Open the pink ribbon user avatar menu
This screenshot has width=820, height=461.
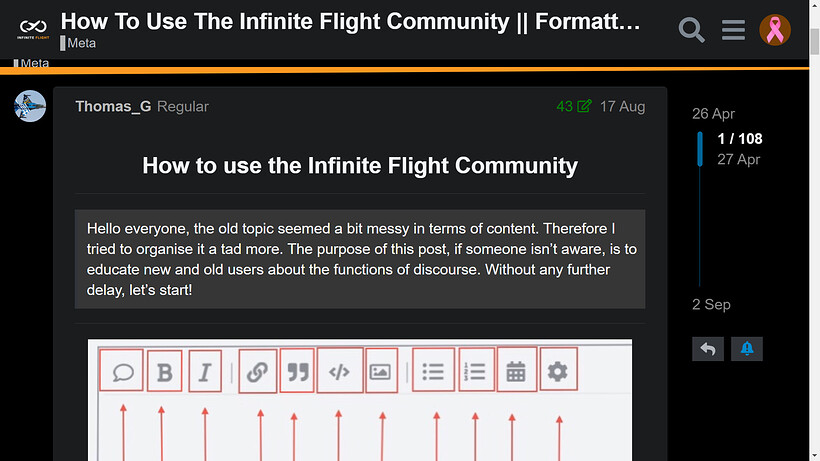point(775,30)
